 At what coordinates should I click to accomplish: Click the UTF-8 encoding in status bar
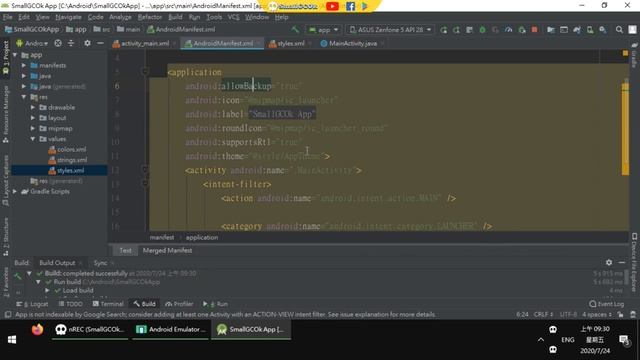point(569,315)
